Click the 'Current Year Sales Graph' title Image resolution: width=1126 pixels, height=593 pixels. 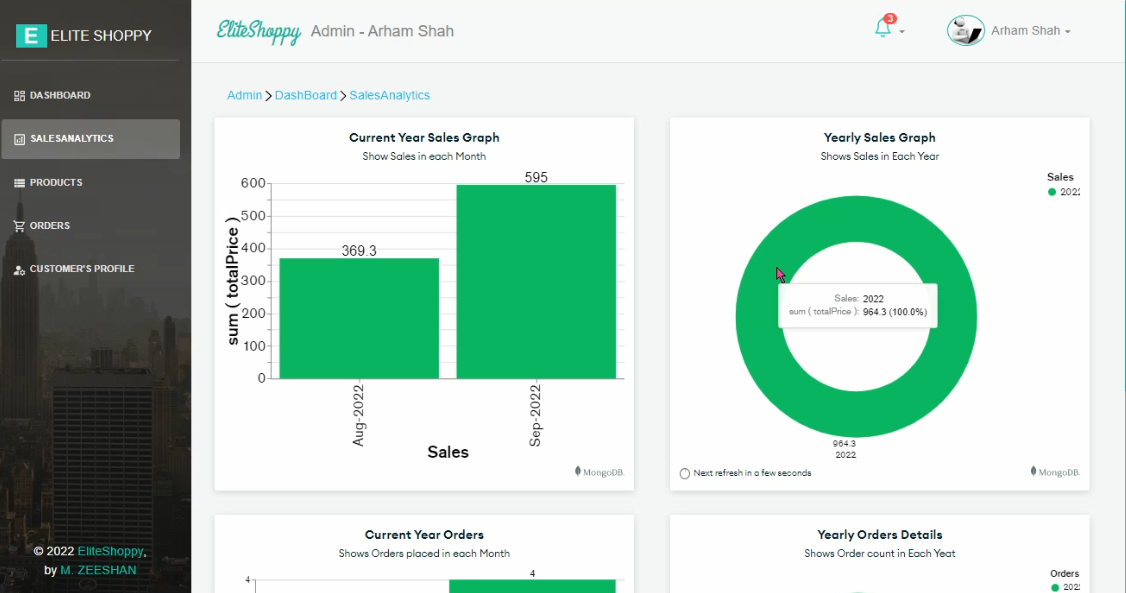click(x=424, y=137)
